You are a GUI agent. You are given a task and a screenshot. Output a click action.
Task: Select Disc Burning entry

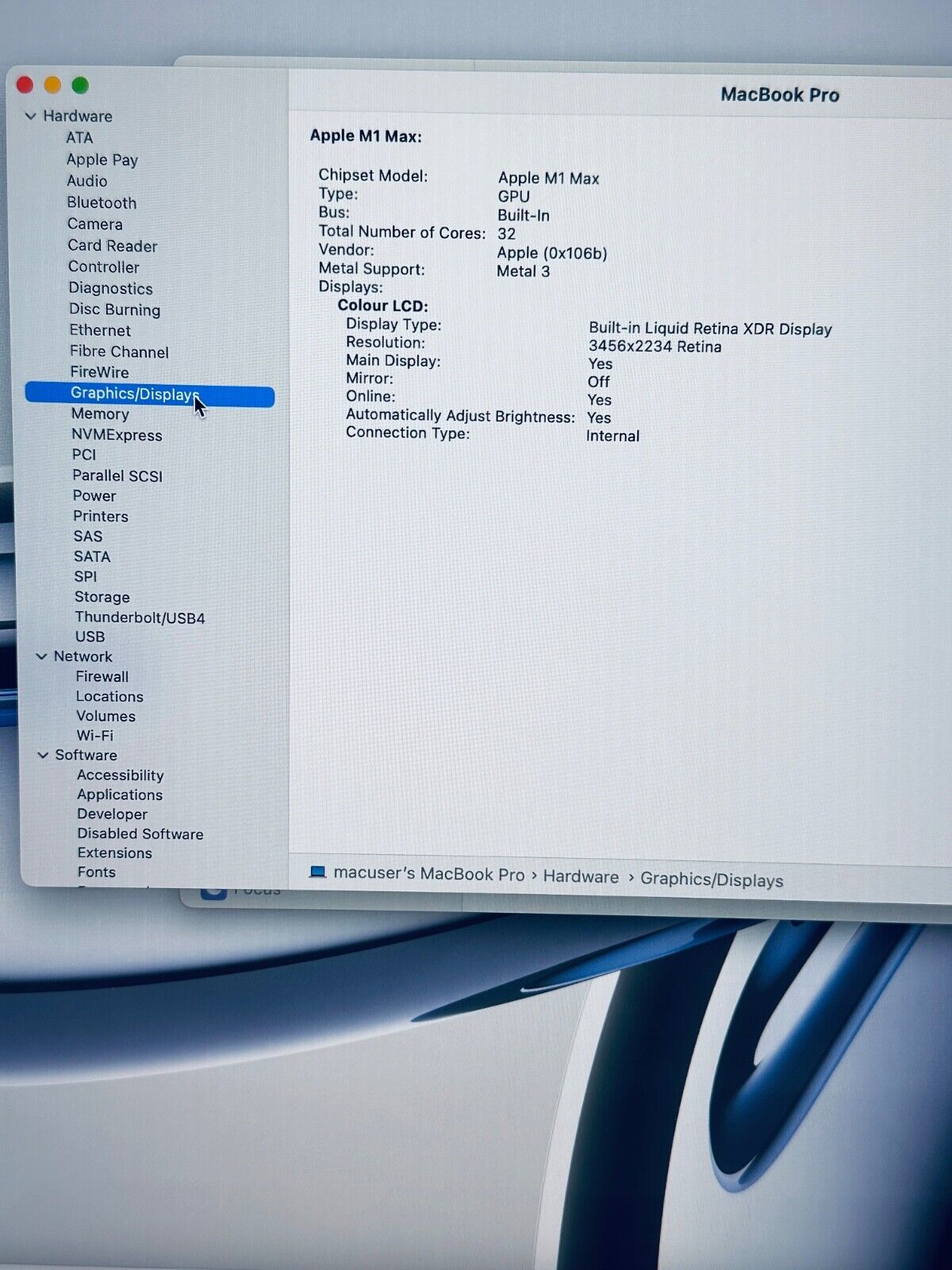[115, 310]
